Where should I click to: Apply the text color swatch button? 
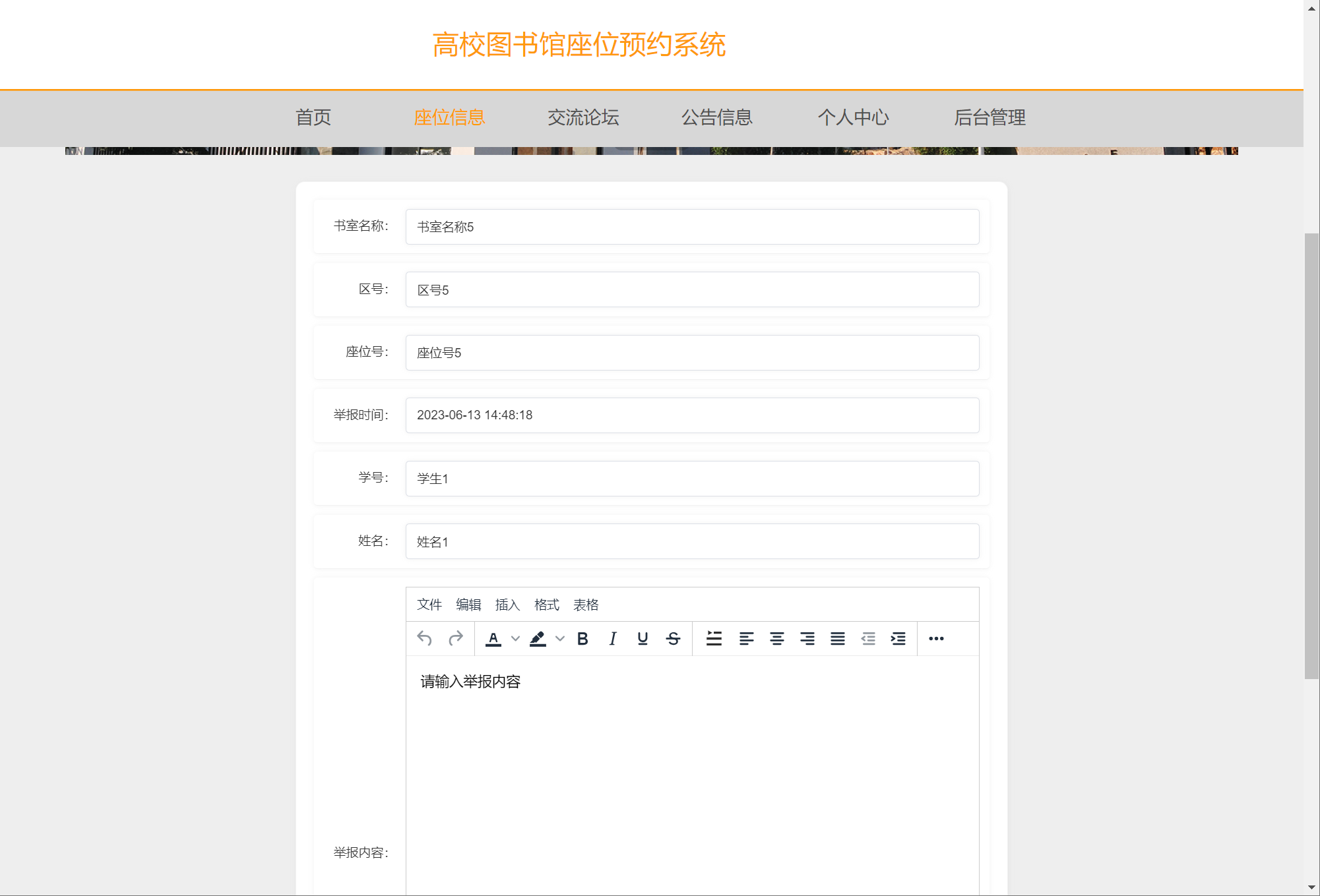pos(493,638)
